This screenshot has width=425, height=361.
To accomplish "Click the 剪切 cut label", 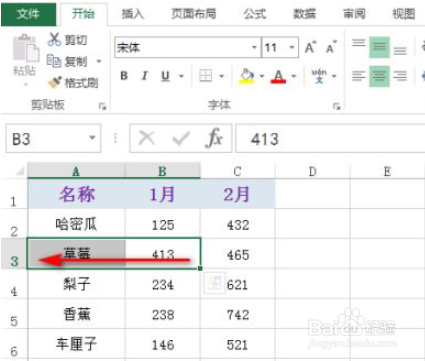I will [x=76, y=40].
